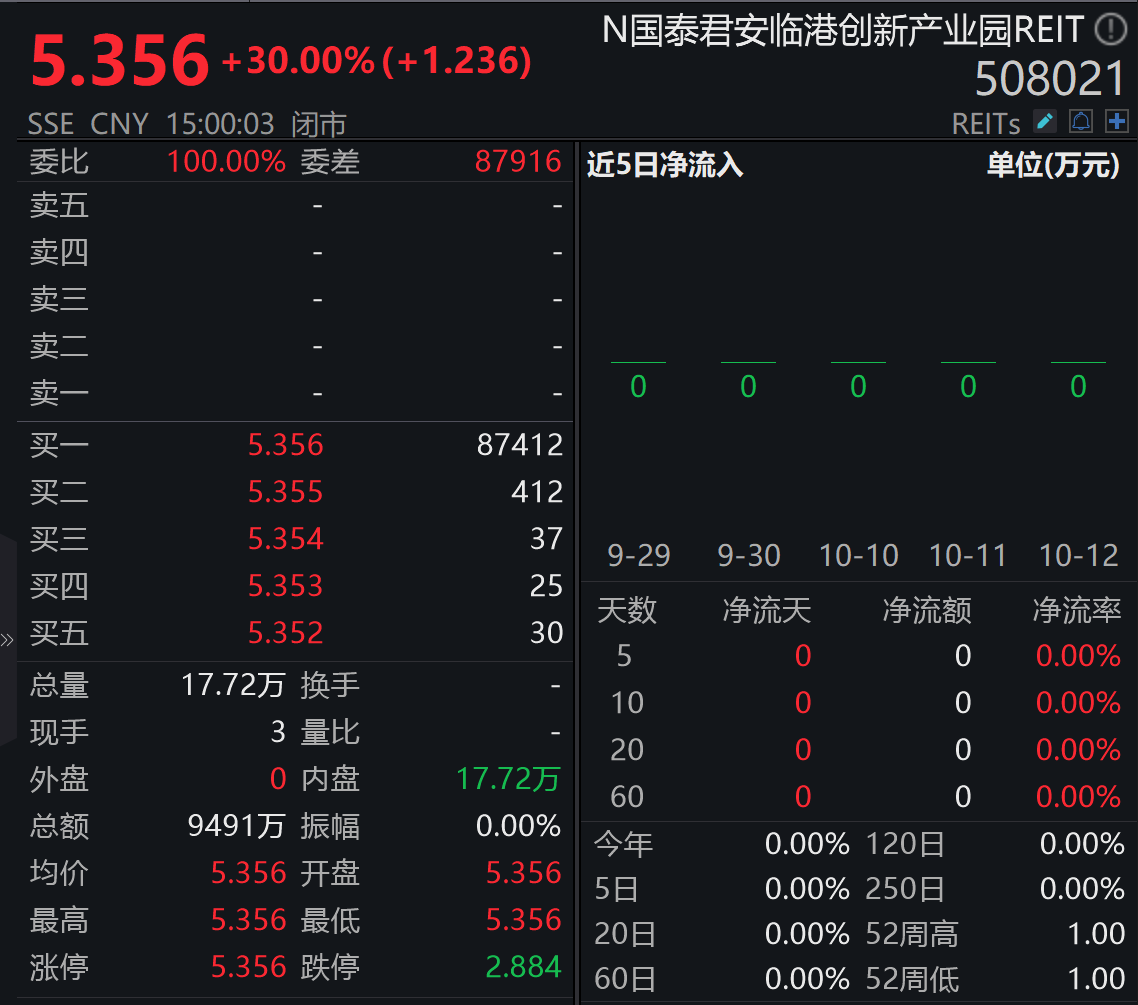The width and height of the screenshot is (1138, 1005).
Task: Select the 20-day row in net flow table
Action: [x=859, y=750]
